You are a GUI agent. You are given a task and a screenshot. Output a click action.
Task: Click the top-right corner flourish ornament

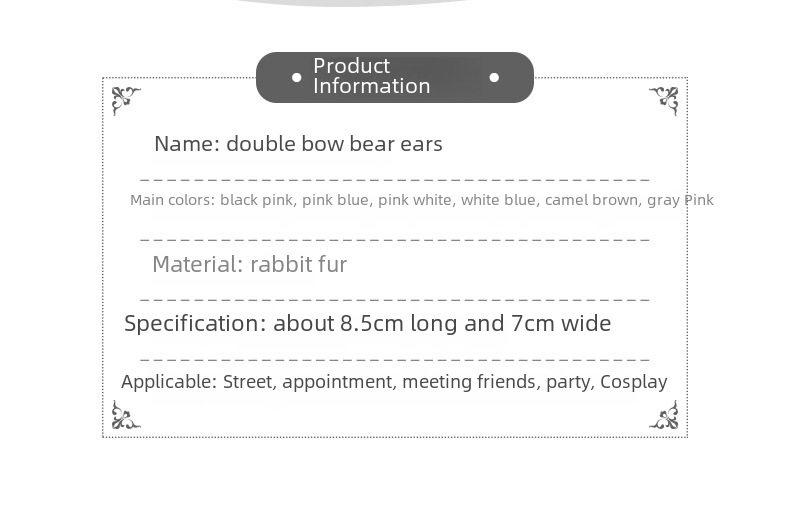664,100
